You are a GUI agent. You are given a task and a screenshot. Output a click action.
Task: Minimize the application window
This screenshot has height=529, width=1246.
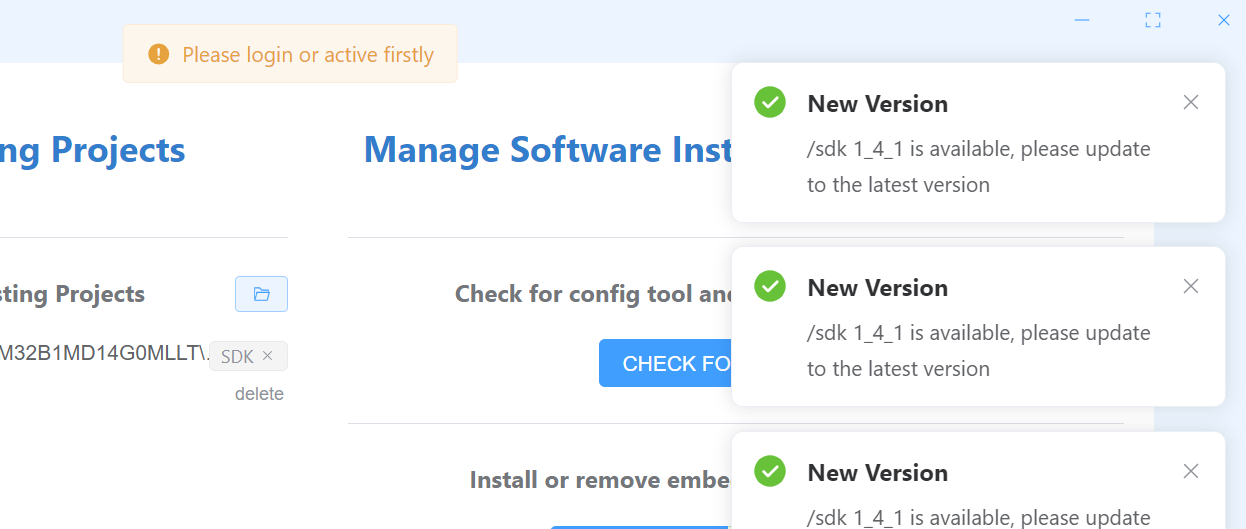(1082, 19)
